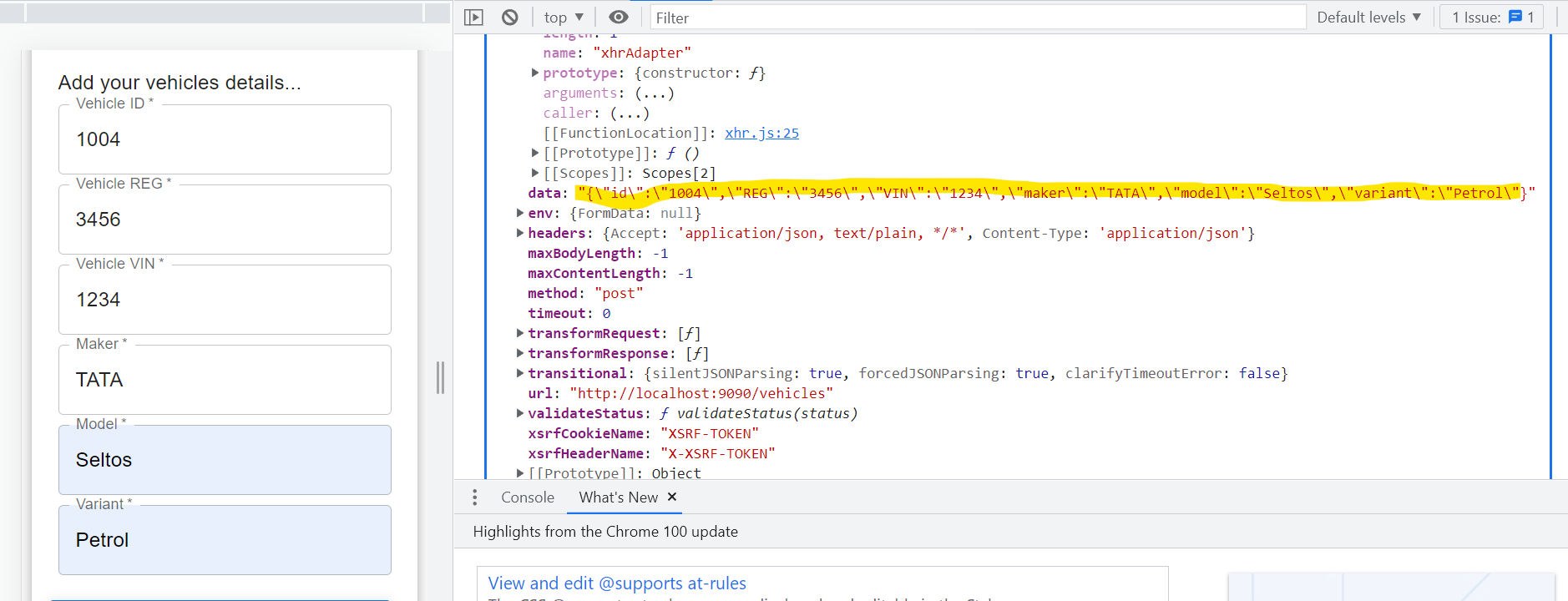The image size is (1568, 601).
Task: Expand the env FormData object
Action: click(520, 214)
